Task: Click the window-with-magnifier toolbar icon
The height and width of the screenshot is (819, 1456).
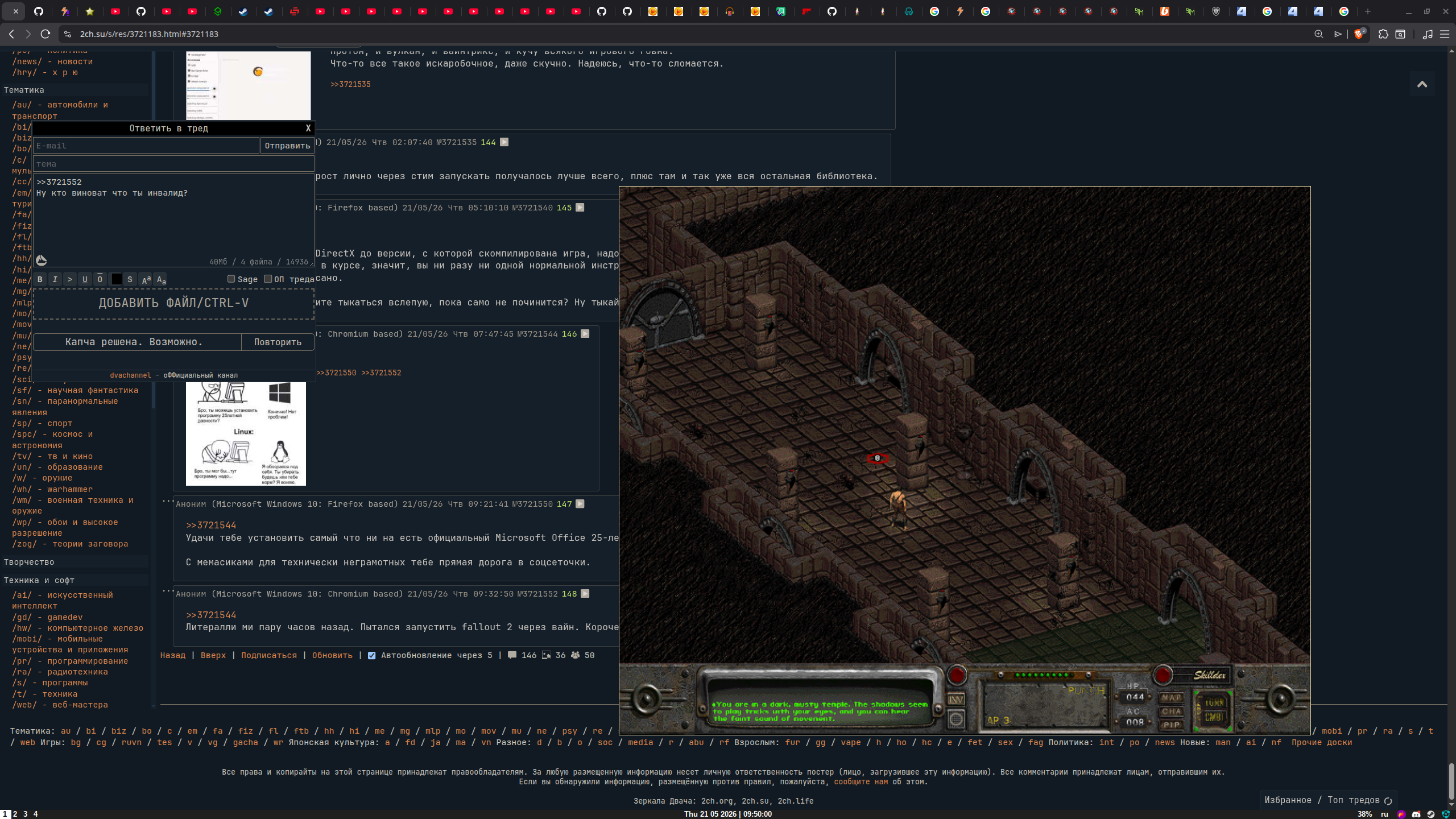Action: click(x=1400, y=34)
